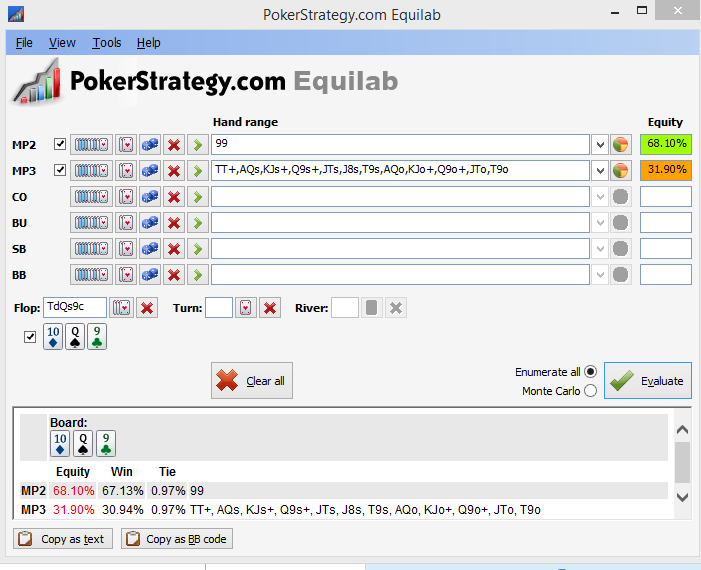
Task: Open the Help menu
Action: point(148,43)
